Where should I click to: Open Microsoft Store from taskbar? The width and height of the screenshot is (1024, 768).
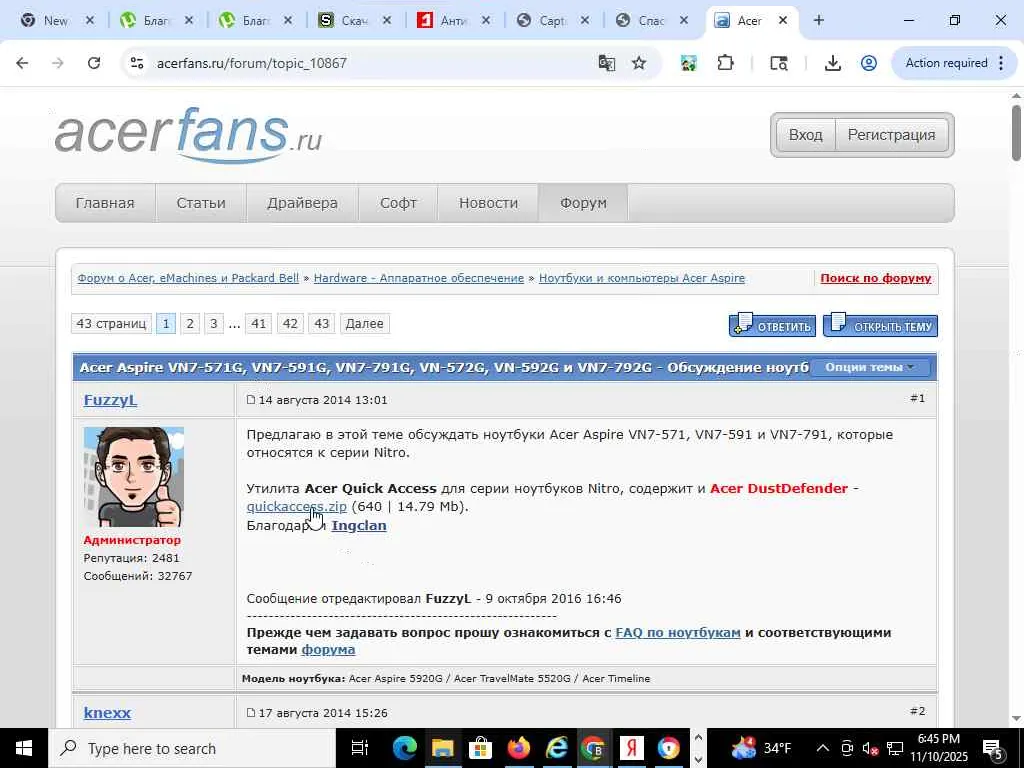tap(480, 748)
